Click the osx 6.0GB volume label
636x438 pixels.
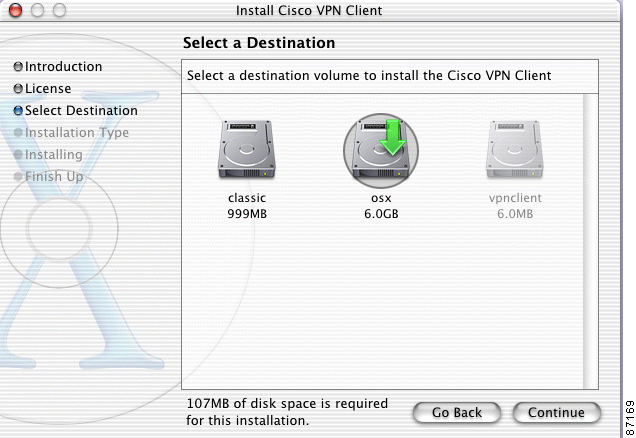click(381, 205)
